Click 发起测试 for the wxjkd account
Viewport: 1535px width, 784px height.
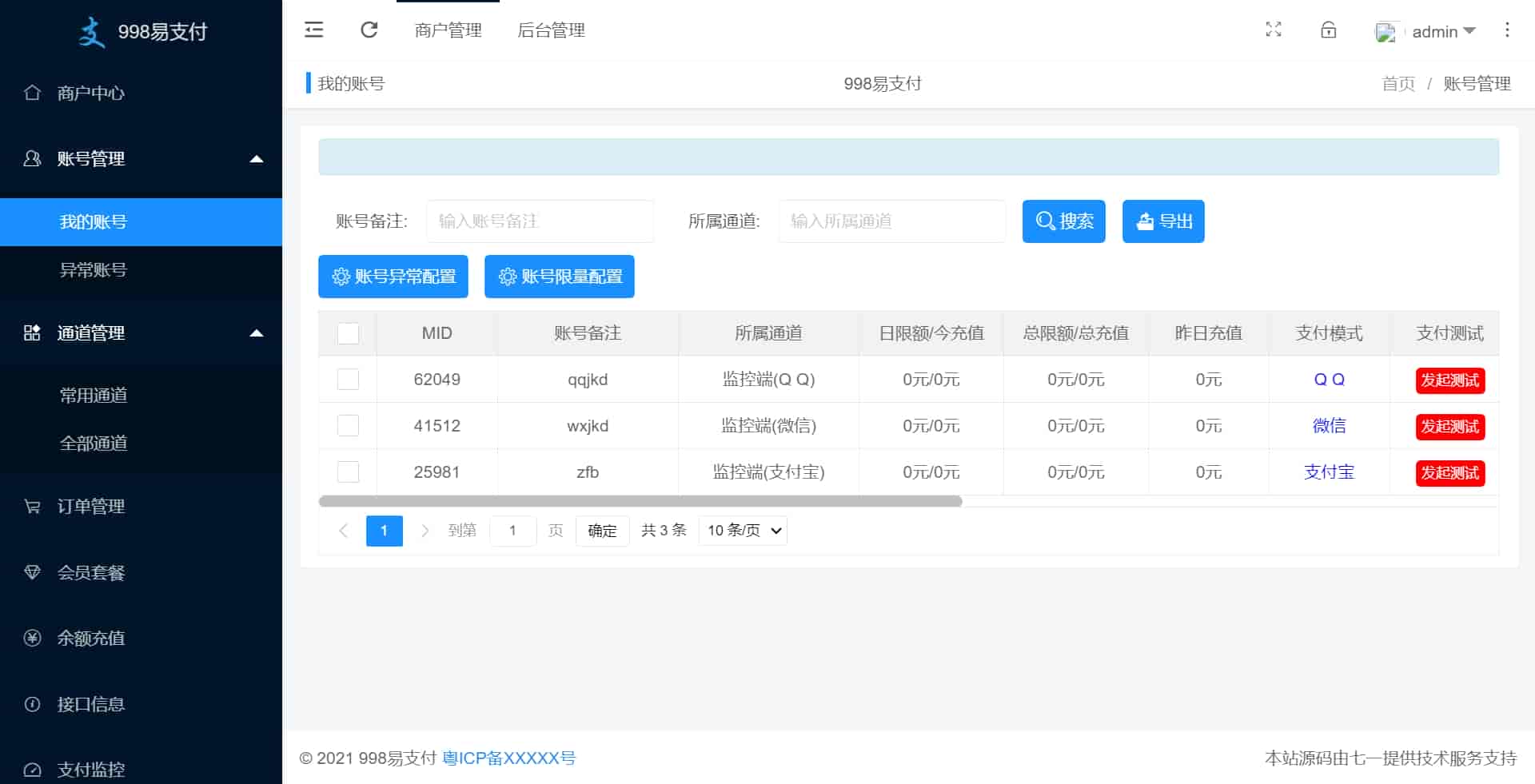pos(1449,427)
